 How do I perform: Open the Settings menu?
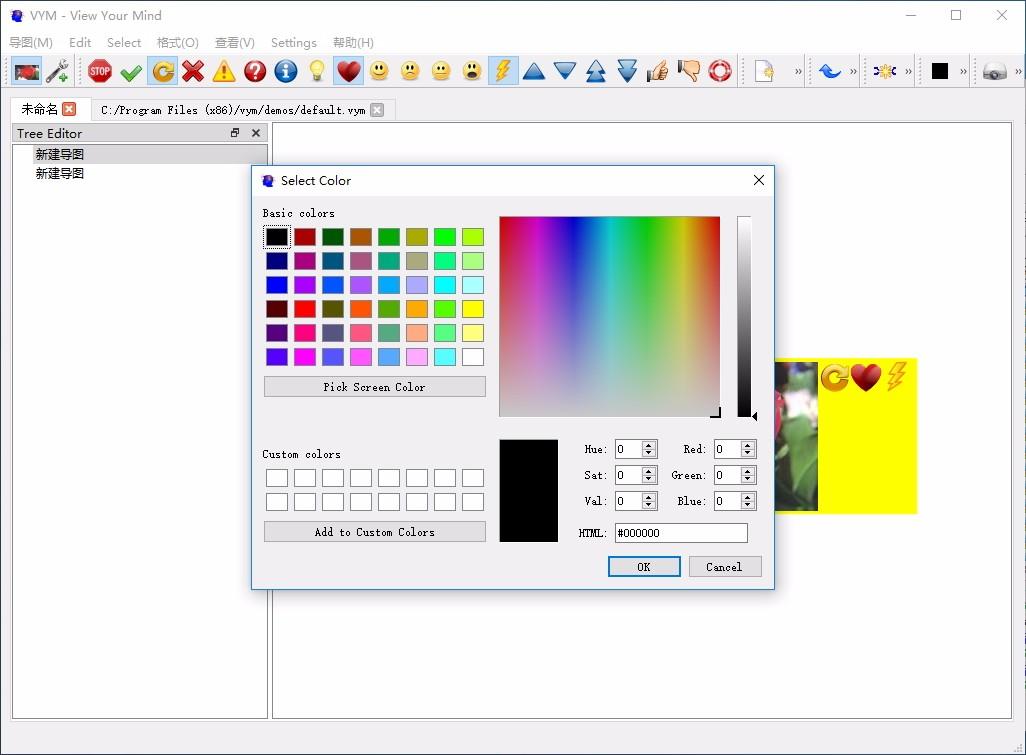point(293,43)
